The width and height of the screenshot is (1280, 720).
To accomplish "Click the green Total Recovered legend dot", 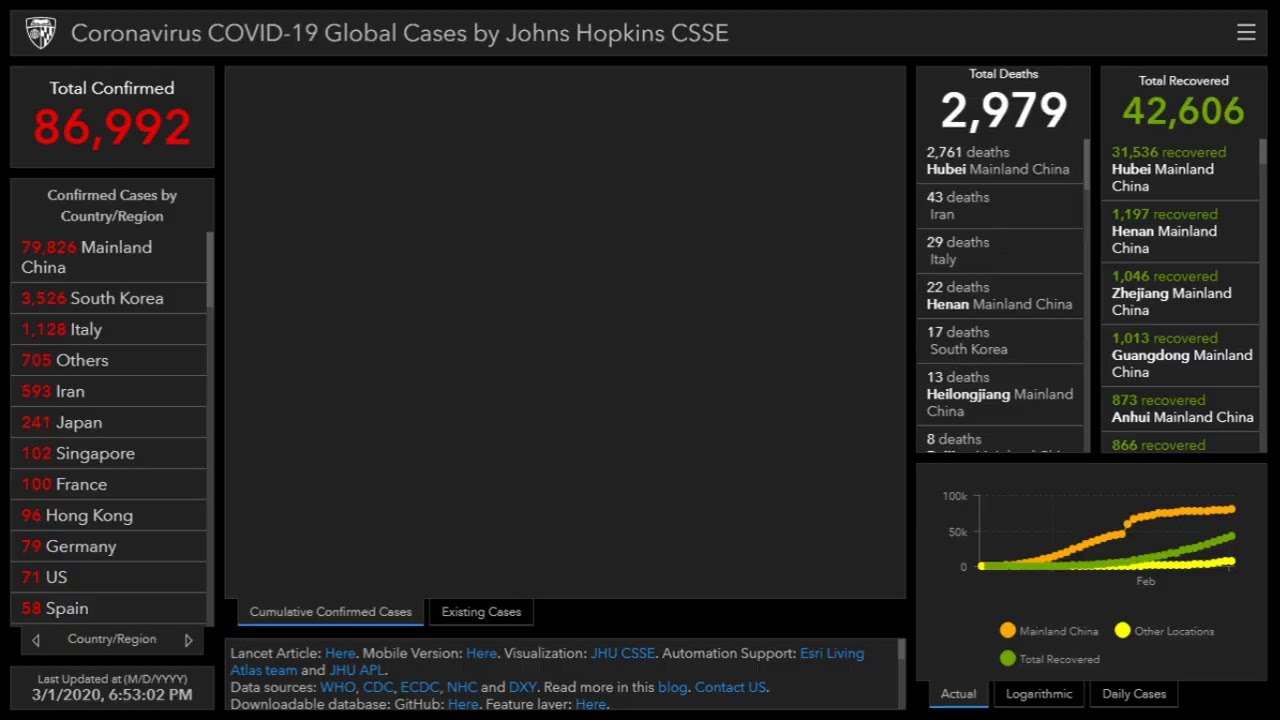I will [1008, 658].
